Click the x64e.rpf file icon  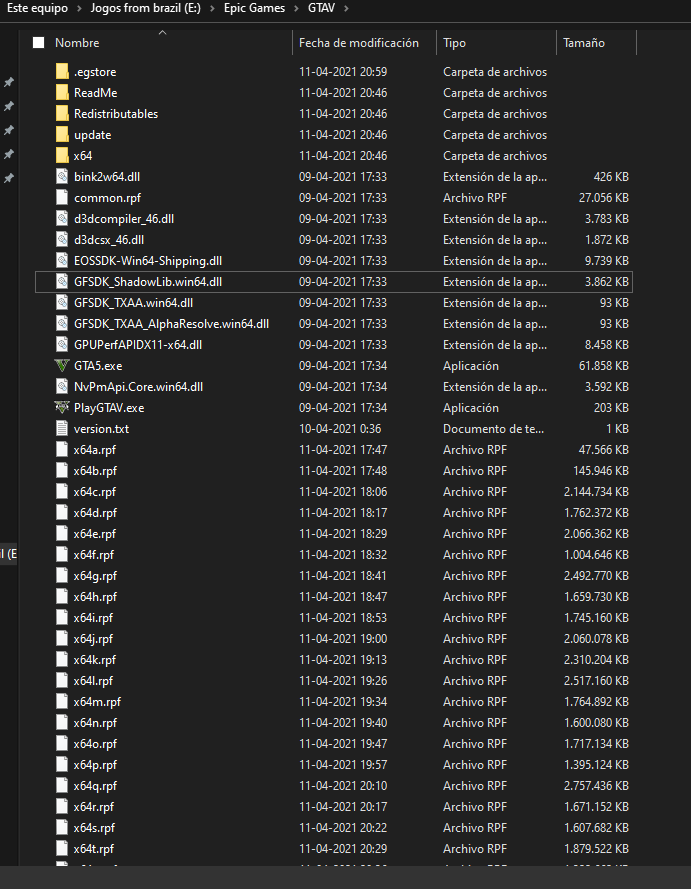coord(62,534)
